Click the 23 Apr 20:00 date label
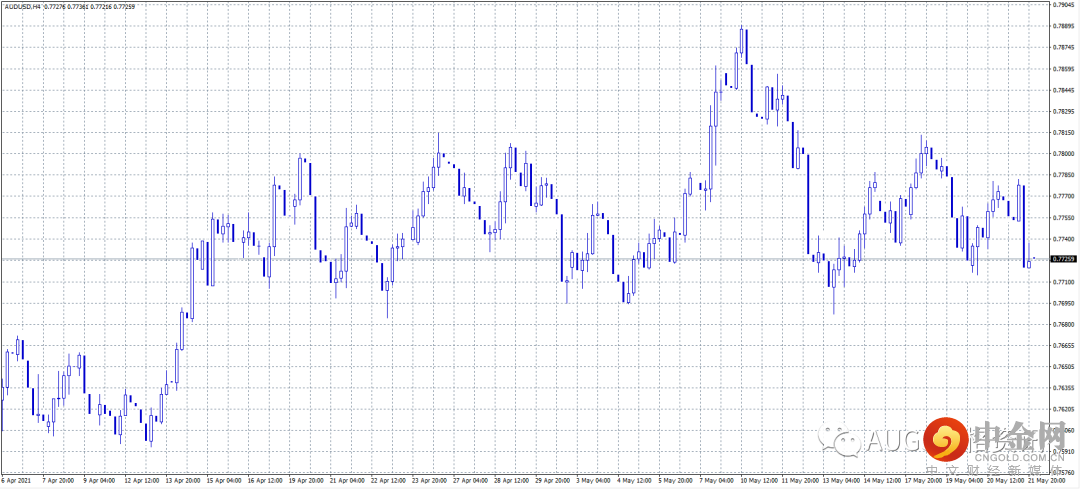Image resolution: width=1080 pixels, height=489 pixels. point(430,479)
